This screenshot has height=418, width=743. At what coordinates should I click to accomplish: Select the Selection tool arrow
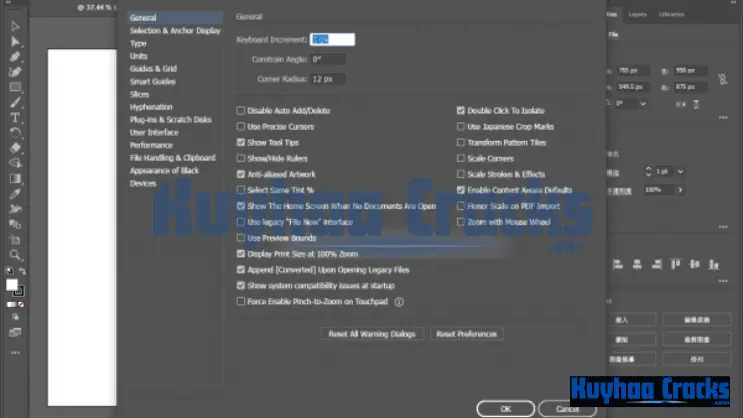15,26
